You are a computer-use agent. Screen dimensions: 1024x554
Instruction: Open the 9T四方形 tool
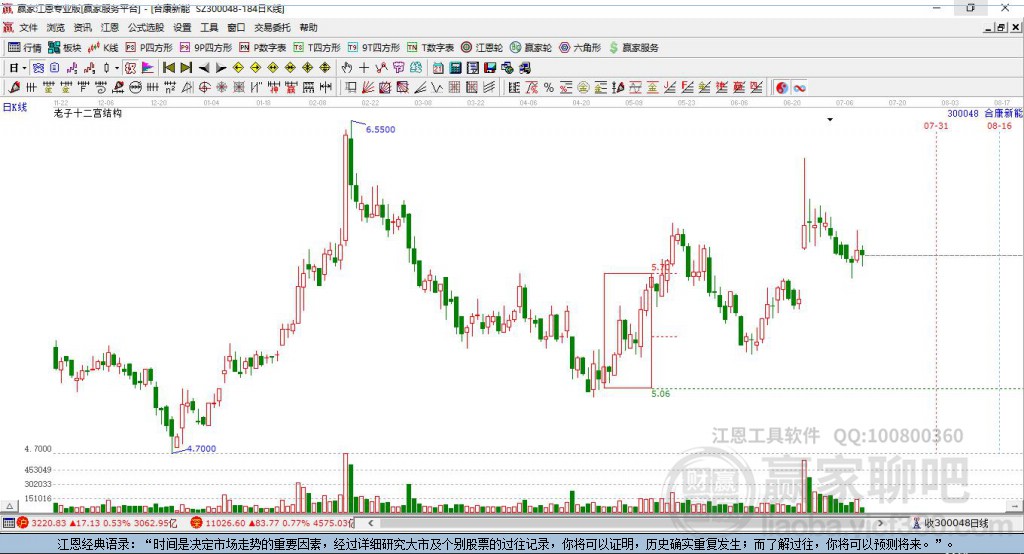point(374,48)
